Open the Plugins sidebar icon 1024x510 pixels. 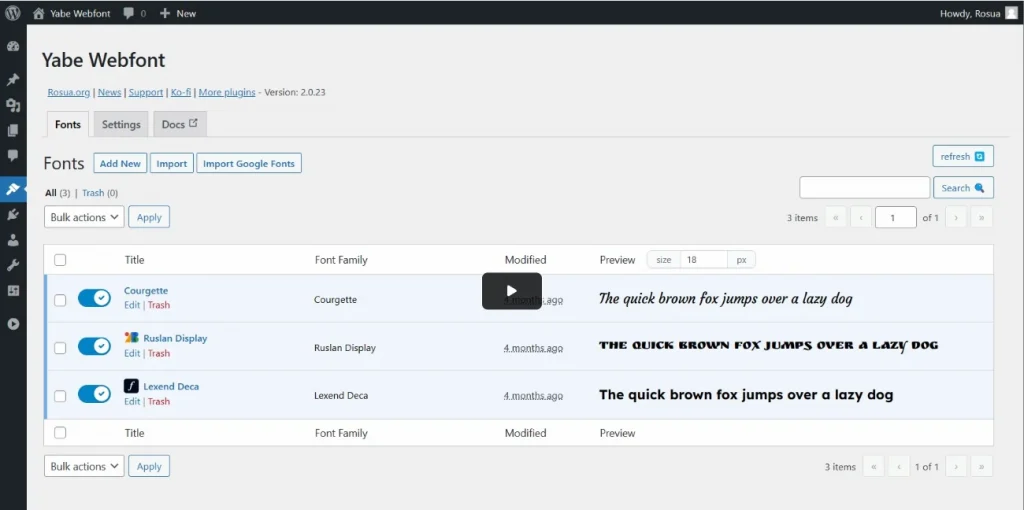click(13, 215)
